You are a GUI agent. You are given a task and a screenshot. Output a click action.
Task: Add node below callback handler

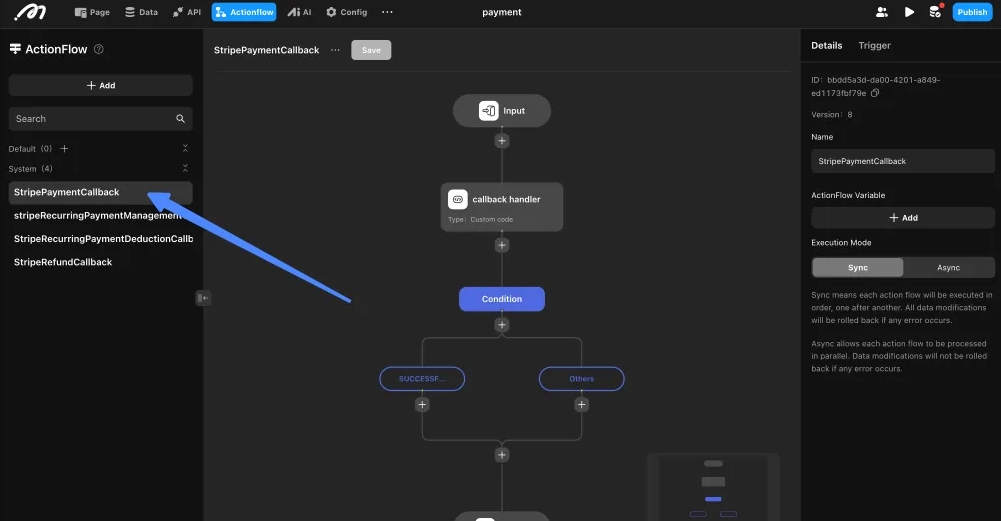point(502,245)
